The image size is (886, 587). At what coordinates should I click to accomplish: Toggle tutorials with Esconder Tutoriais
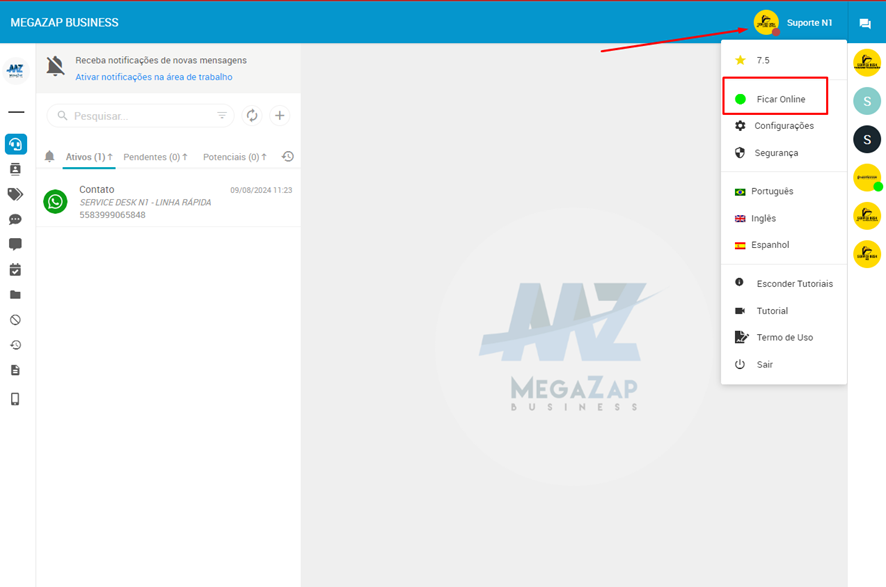tap(794, 284)
